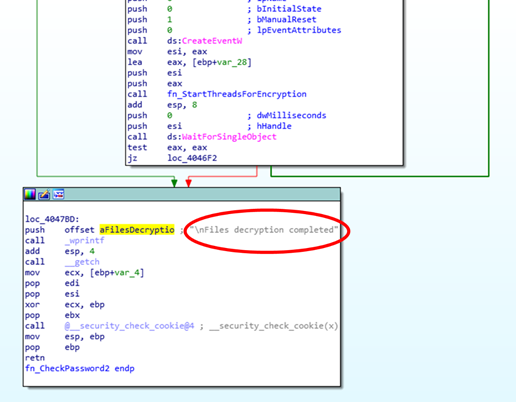Click the __security_check_cookie(x) comment
This screenshot has width=516, height=402.
coord(274,326)
